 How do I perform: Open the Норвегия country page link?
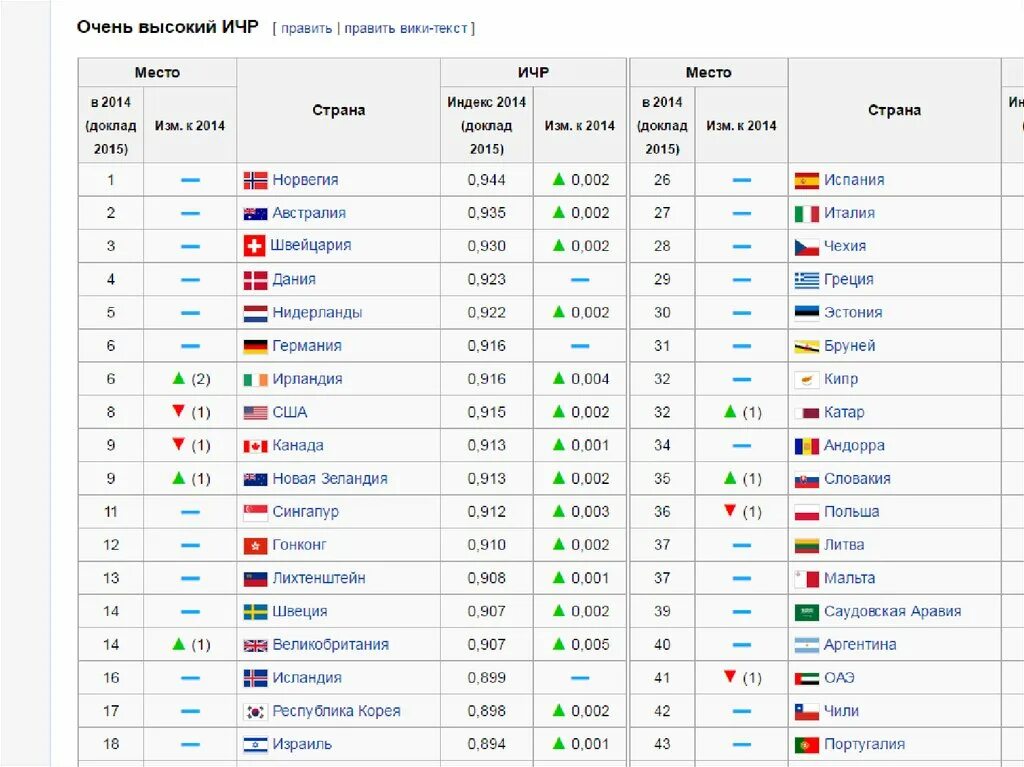pyautogui.click(x=305, y=180)
